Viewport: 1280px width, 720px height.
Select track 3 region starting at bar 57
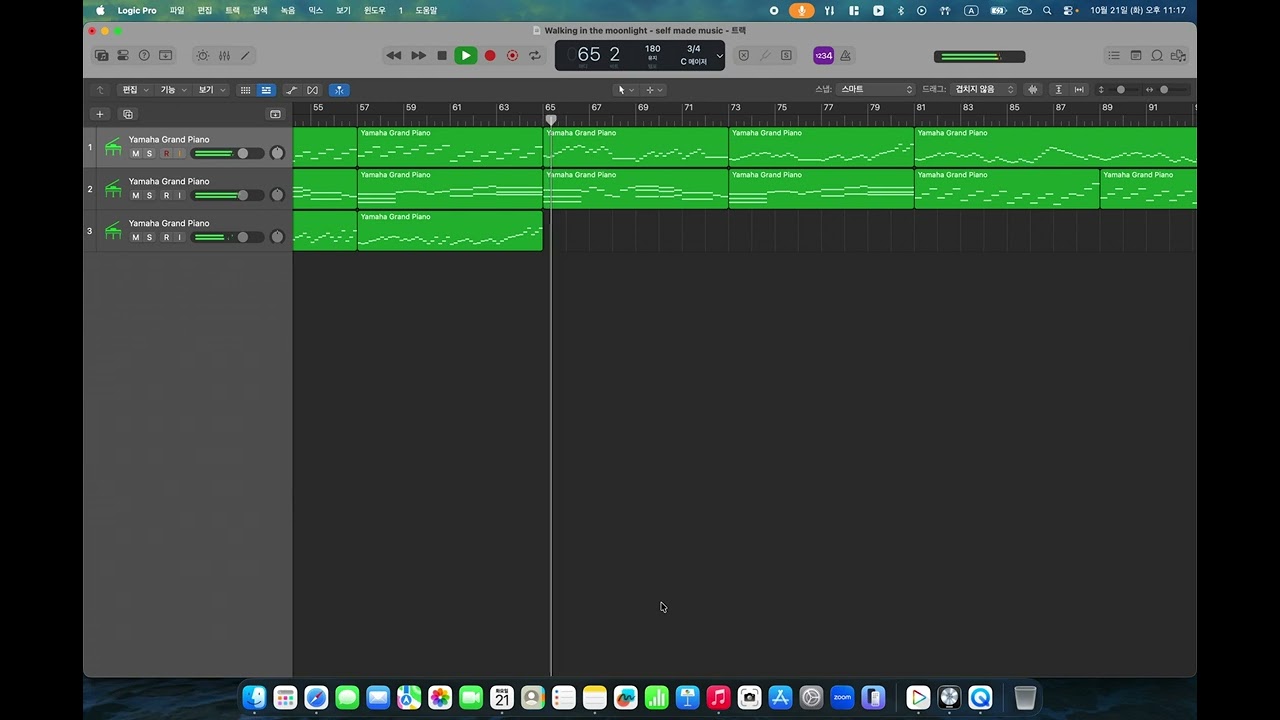[450, 230]
